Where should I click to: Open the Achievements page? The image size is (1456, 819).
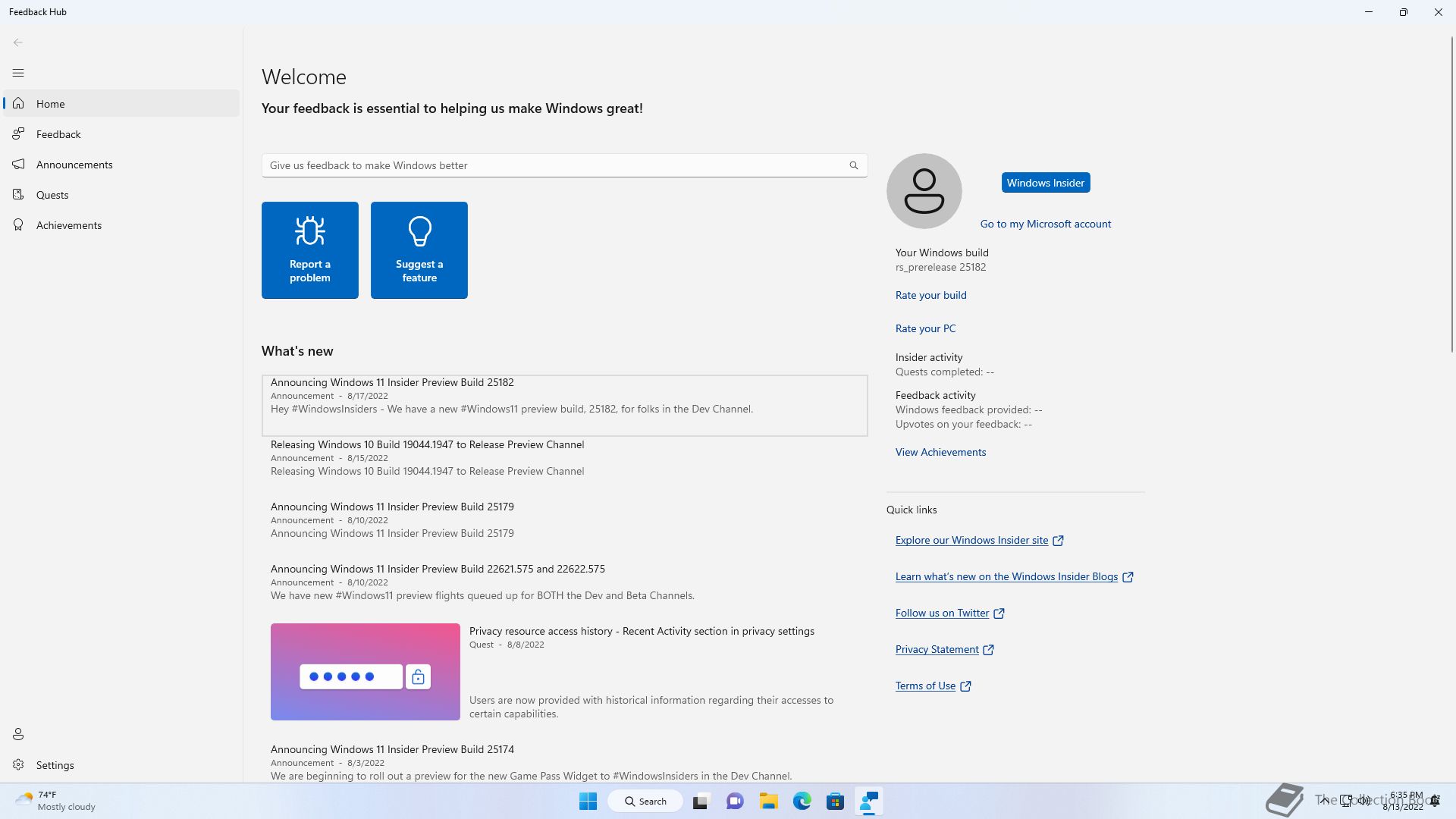(x=121, y=225)
